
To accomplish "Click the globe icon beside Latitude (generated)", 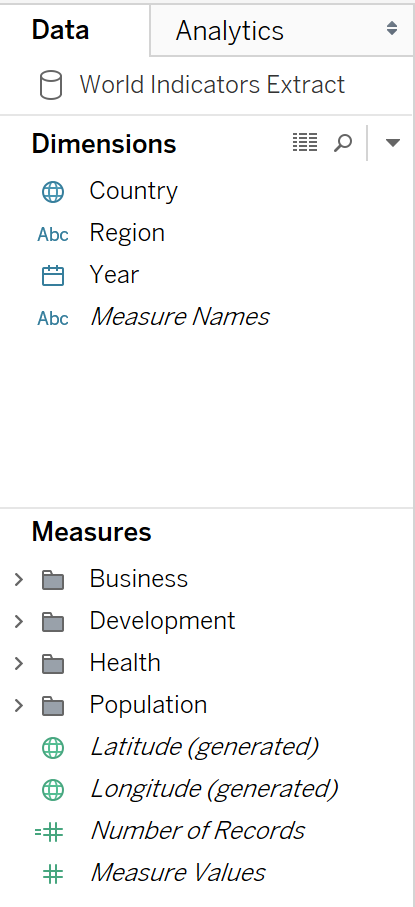I will 53,748.
